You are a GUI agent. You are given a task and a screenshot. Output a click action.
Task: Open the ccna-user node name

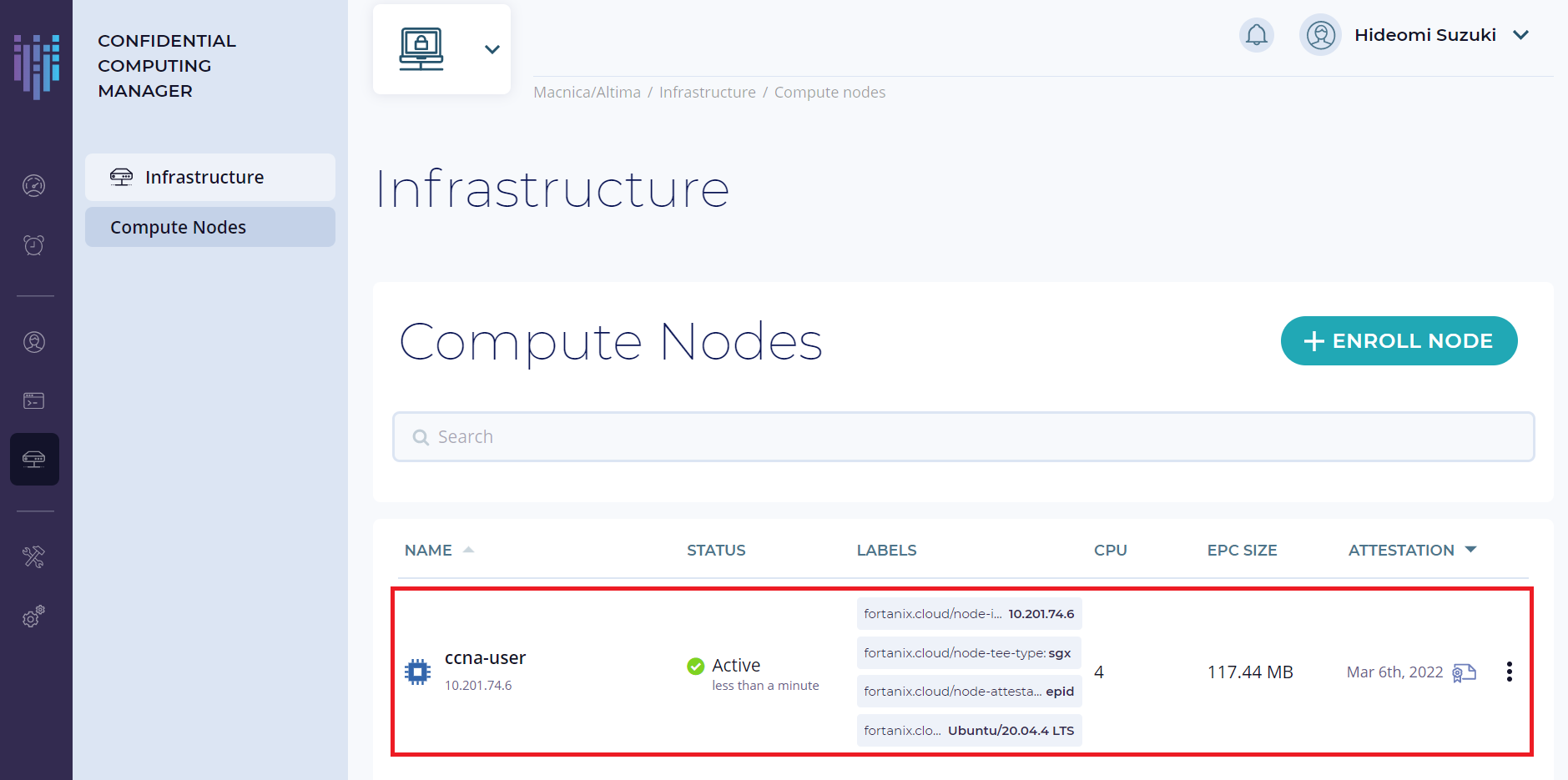coord(486,658)
